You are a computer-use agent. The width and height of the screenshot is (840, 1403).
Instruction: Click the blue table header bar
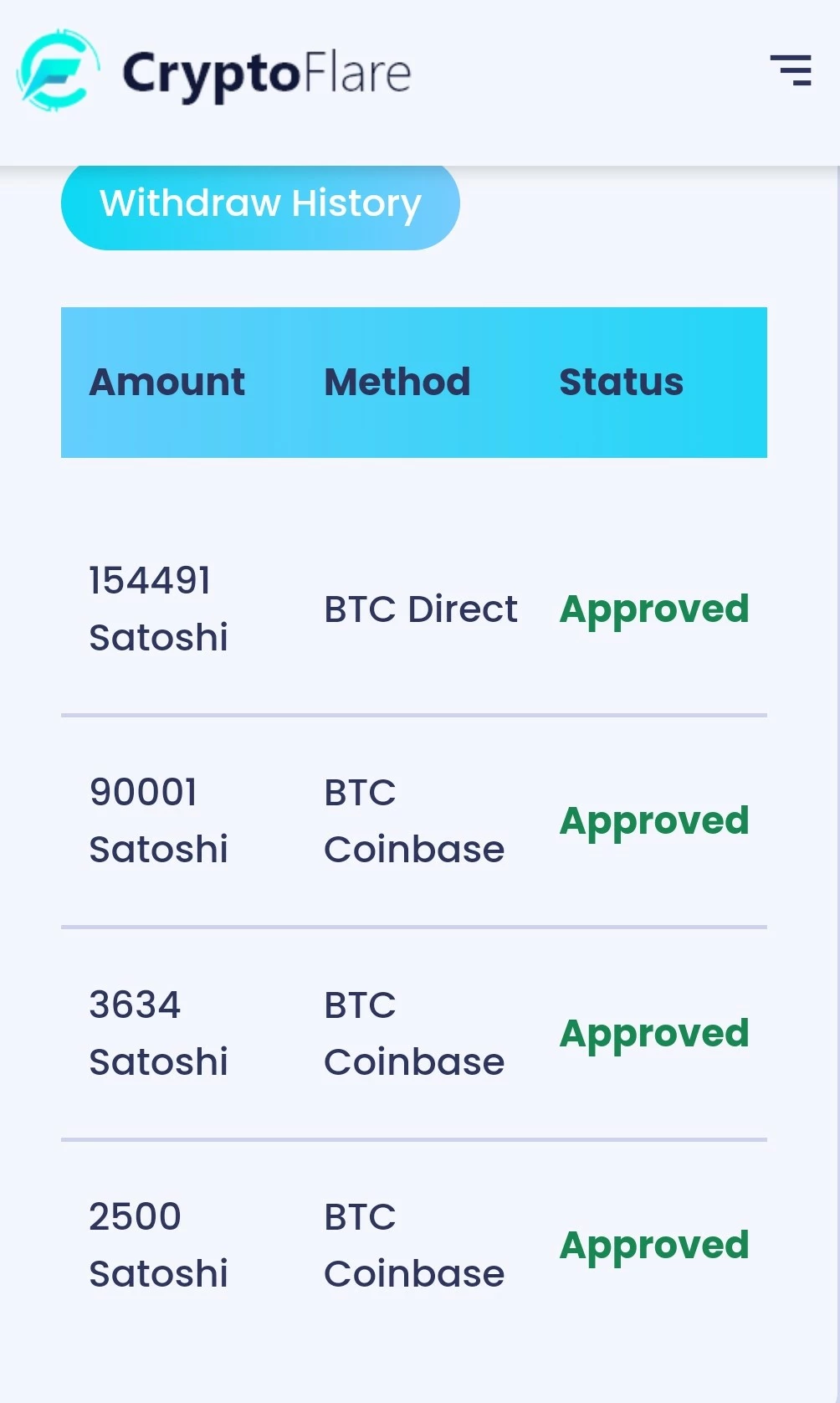(414, 383)
